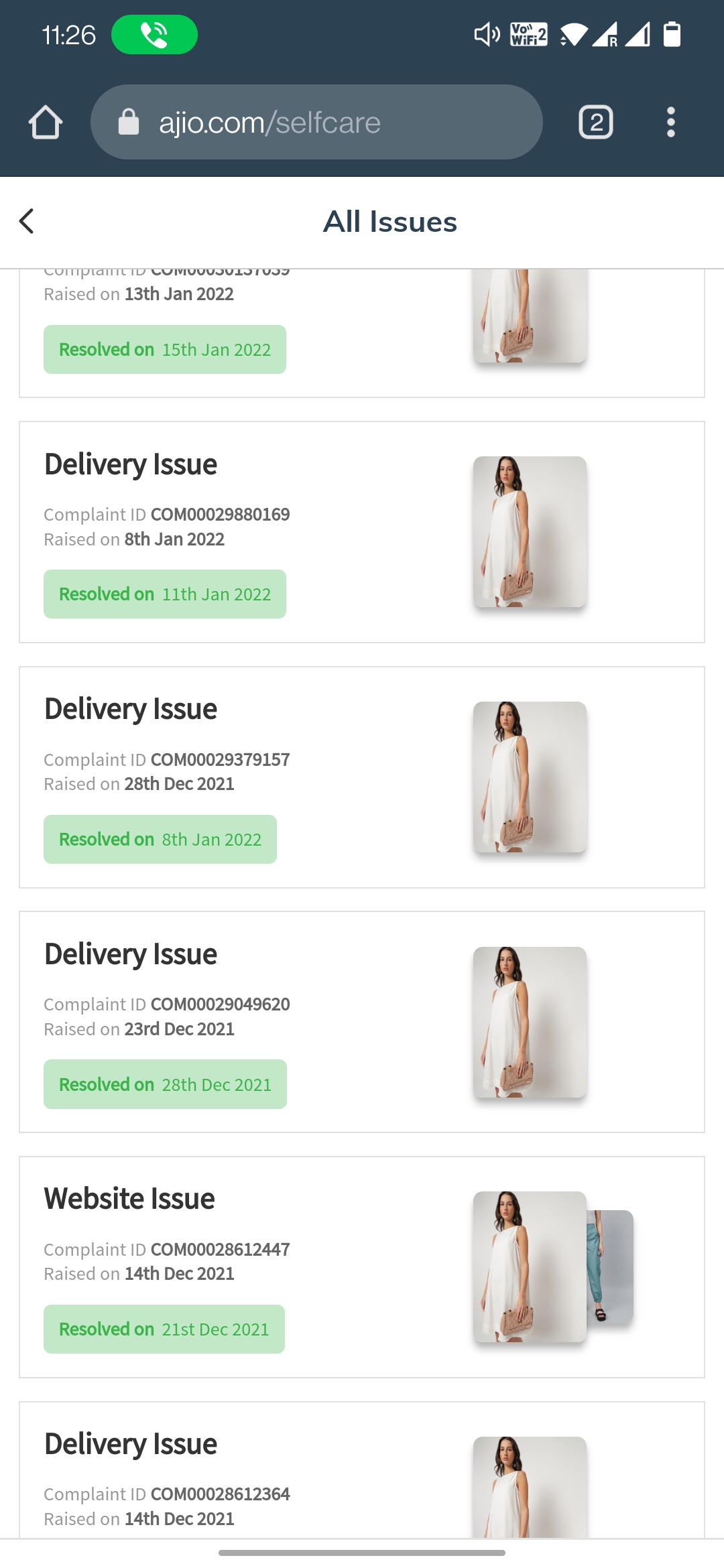Image resolution: width=724 pixels, height=1568 pixels.
Task: Tap the battery icon in status bar
Action: (x=672, y=34)
